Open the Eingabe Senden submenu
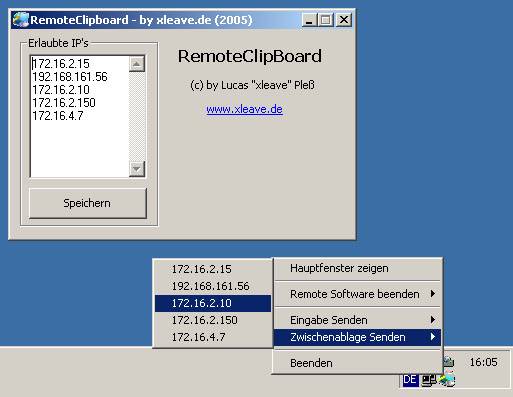Viewport: 513px width, 397px height. coord(357,320)
